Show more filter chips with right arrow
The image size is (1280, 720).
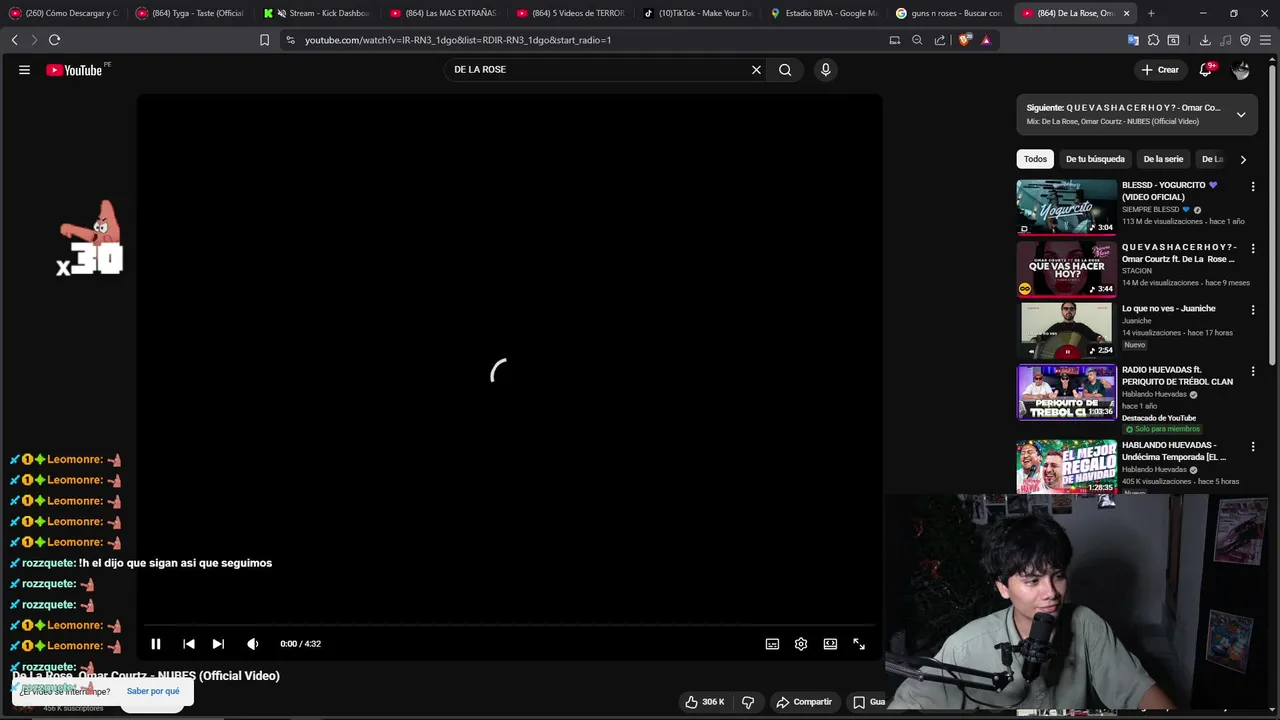click(x=1243, y=159)
